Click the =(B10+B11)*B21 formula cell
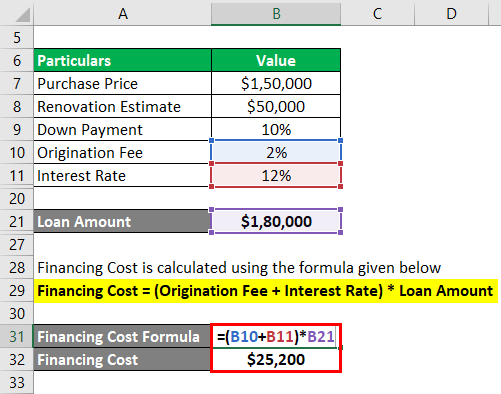Screen dimensions: 501x394 [276, 336]
